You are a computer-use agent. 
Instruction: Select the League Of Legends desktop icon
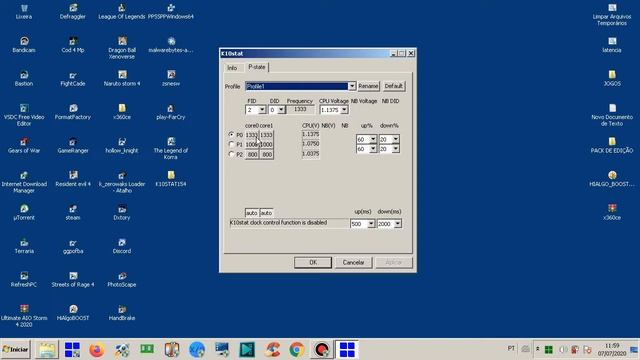click(122, 11)
